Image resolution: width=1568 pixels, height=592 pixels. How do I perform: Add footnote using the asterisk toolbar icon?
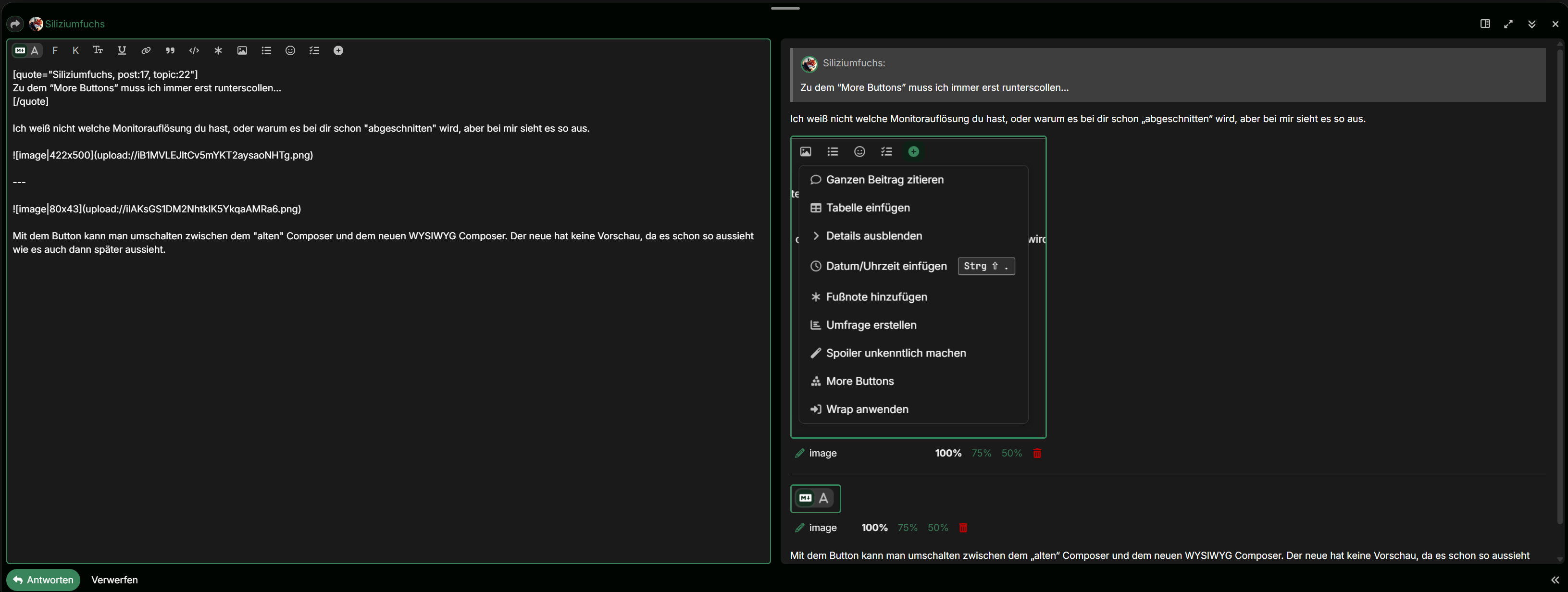coord(218,50)
